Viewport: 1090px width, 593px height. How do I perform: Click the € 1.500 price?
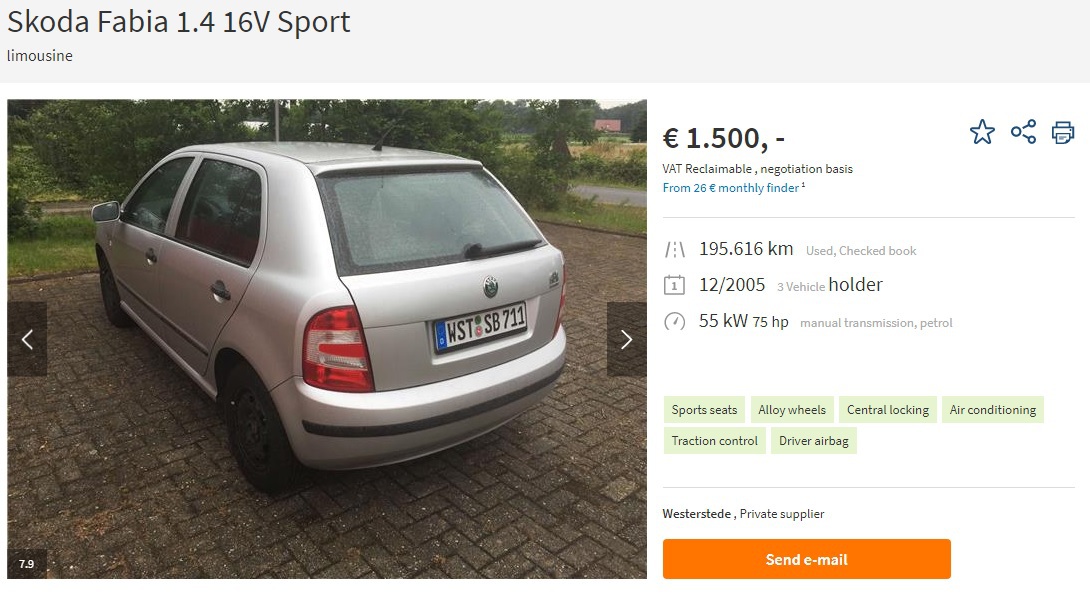724,138
